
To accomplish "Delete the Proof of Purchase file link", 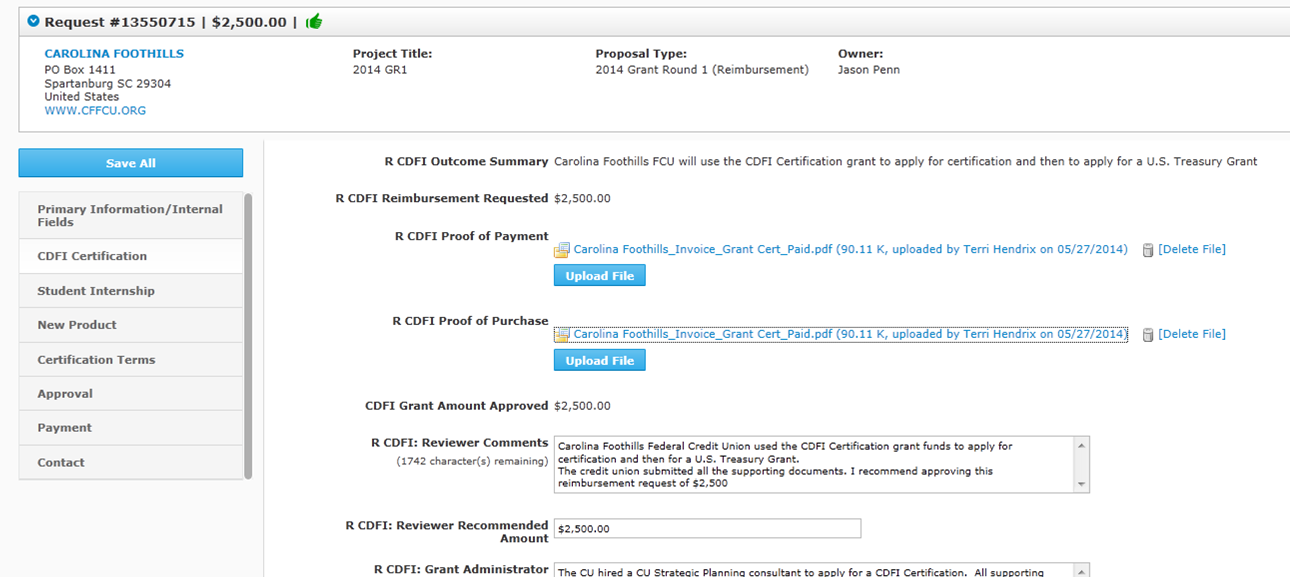I will (x=1191, y=334).
